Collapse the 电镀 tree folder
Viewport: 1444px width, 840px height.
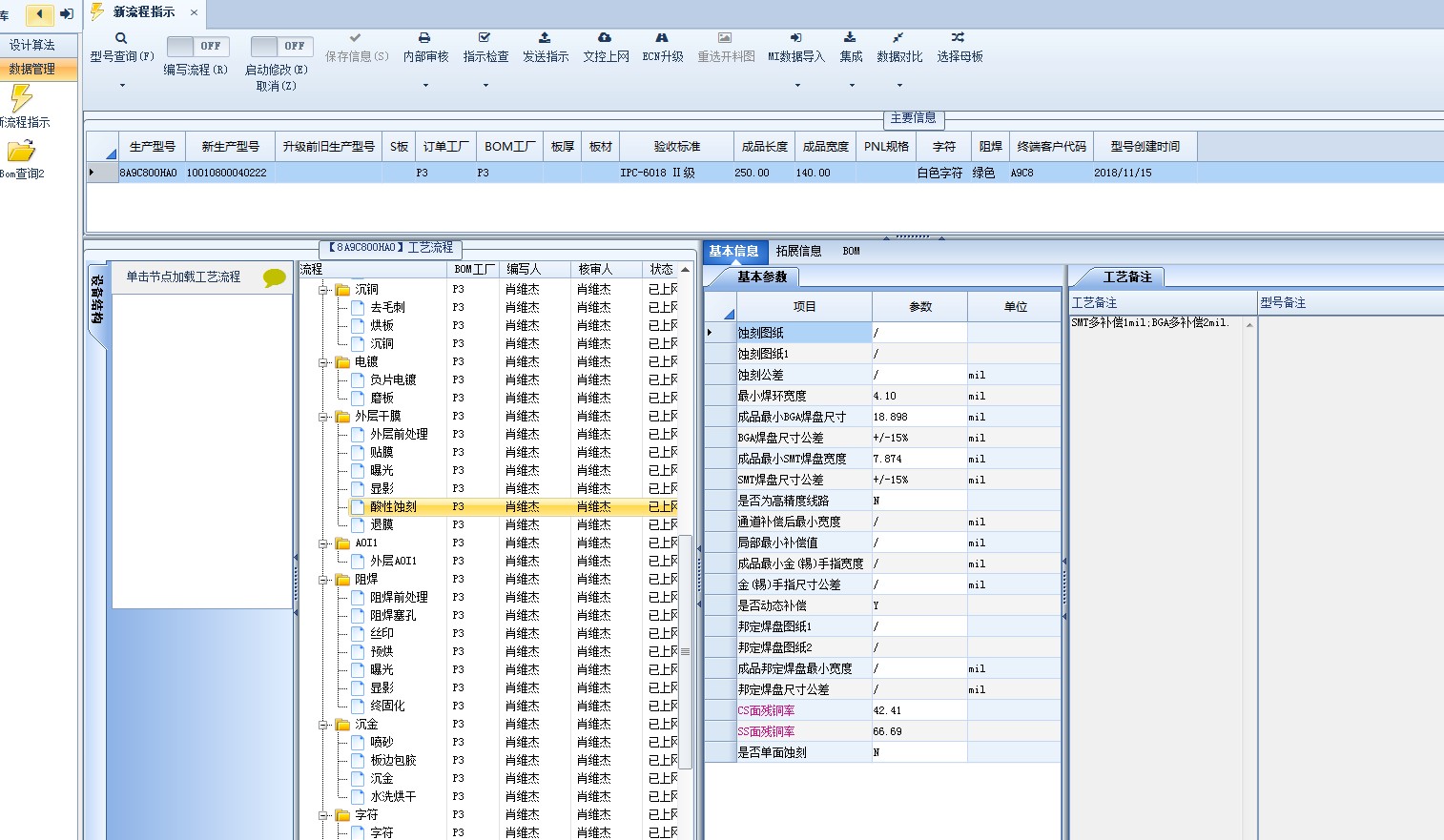pos(323,362)
